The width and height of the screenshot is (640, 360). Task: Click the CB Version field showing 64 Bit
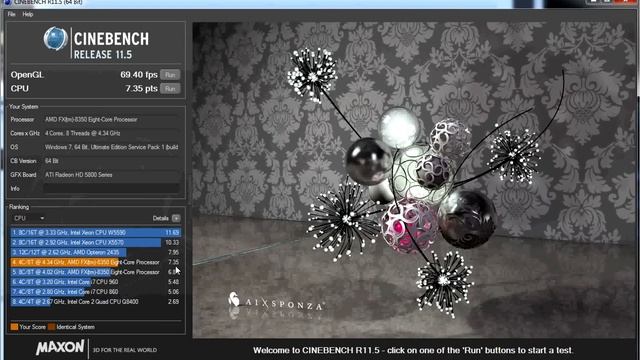click(x=111, y=161)
